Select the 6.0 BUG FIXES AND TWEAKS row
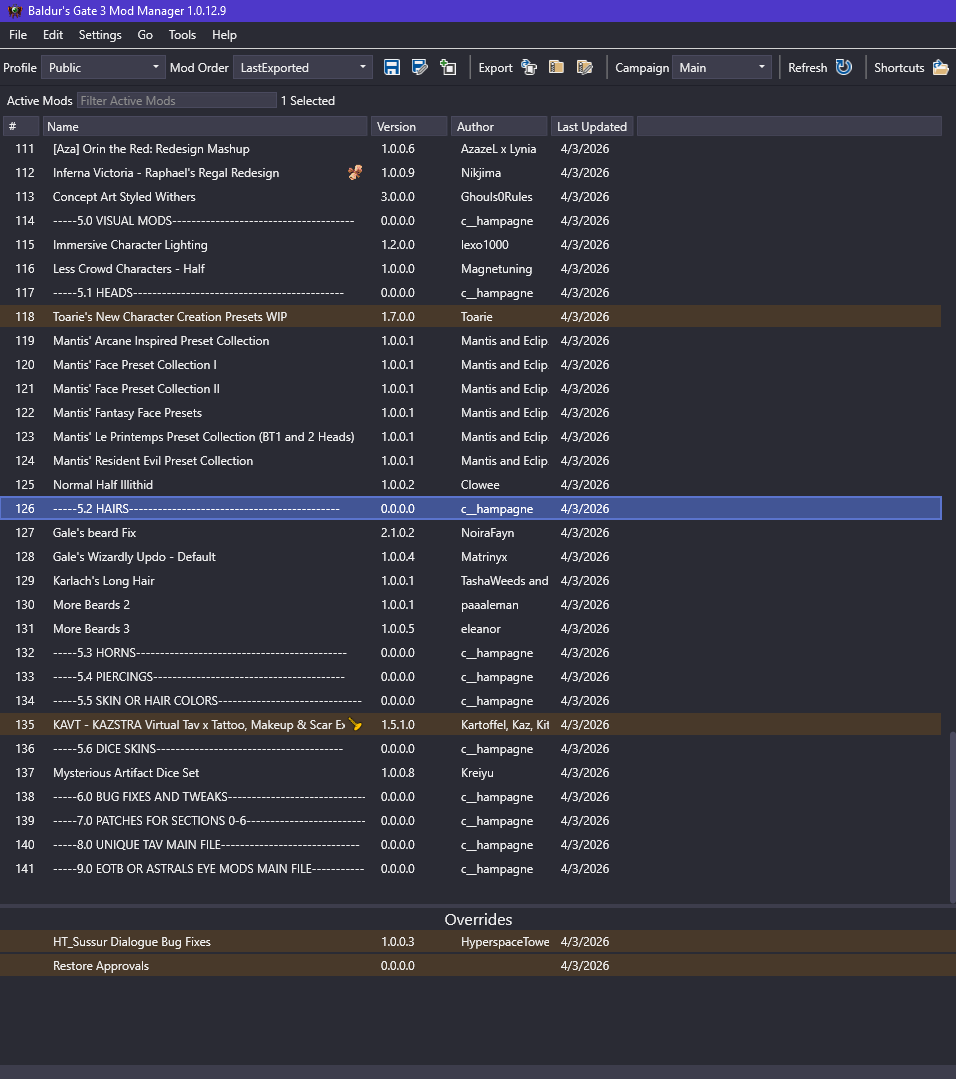 [471, 797]
